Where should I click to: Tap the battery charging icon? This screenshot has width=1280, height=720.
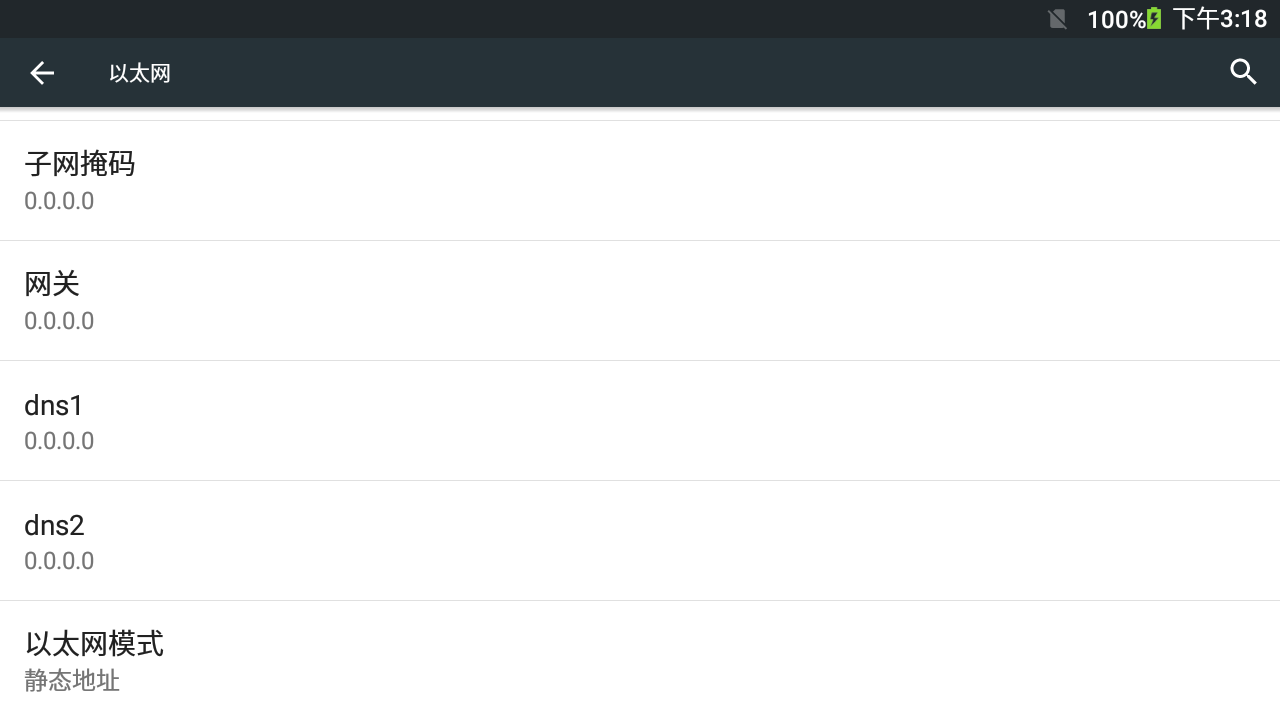click(x=1154, y=19)
